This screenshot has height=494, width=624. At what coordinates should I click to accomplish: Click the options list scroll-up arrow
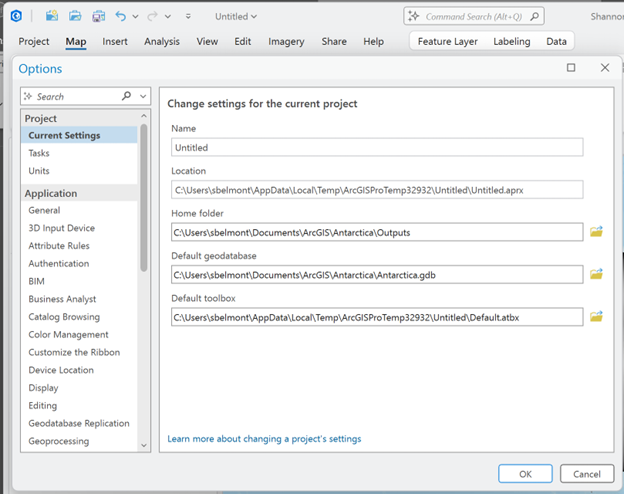[144, 116]
